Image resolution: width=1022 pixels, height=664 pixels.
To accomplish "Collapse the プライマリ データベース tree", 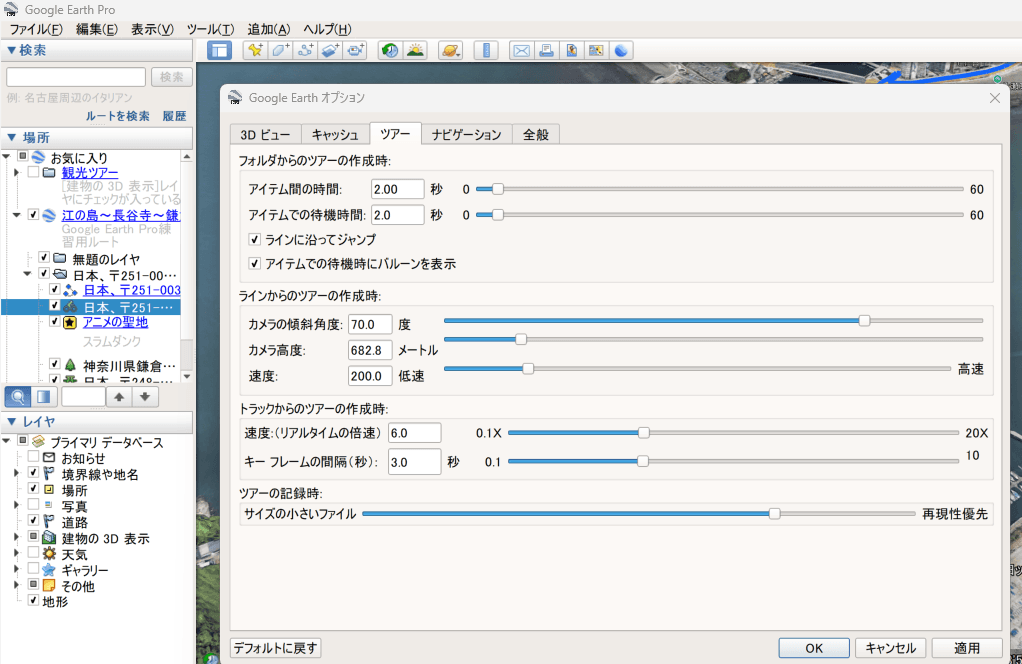I will 7,441.
